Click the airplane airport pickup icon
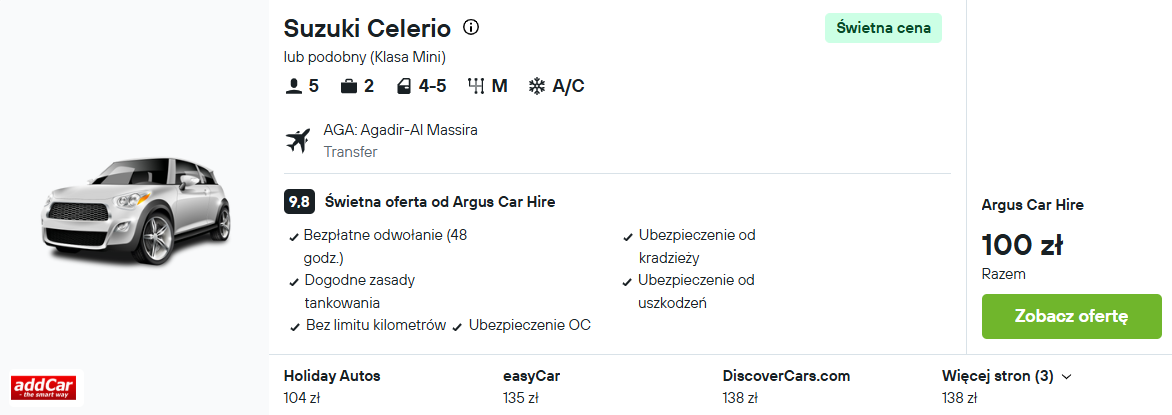The image size is (1172, 415). [298, 141]
